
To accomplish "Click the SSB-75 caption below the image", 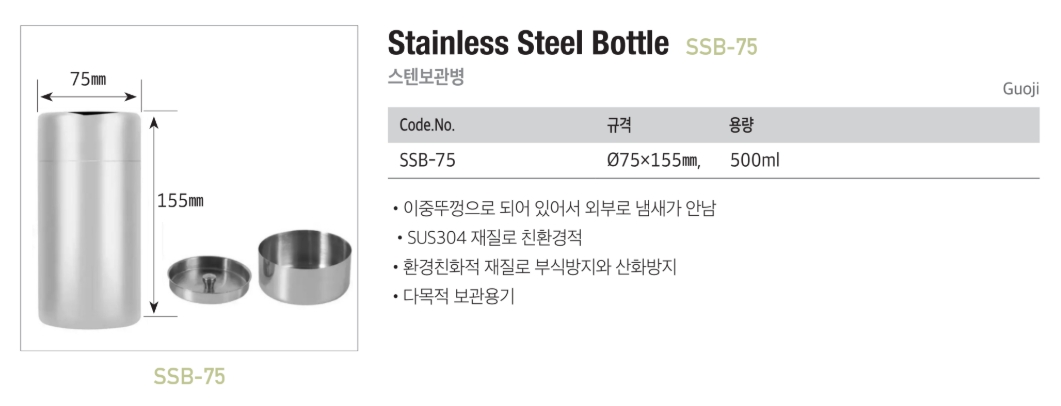I will (189, 376).
